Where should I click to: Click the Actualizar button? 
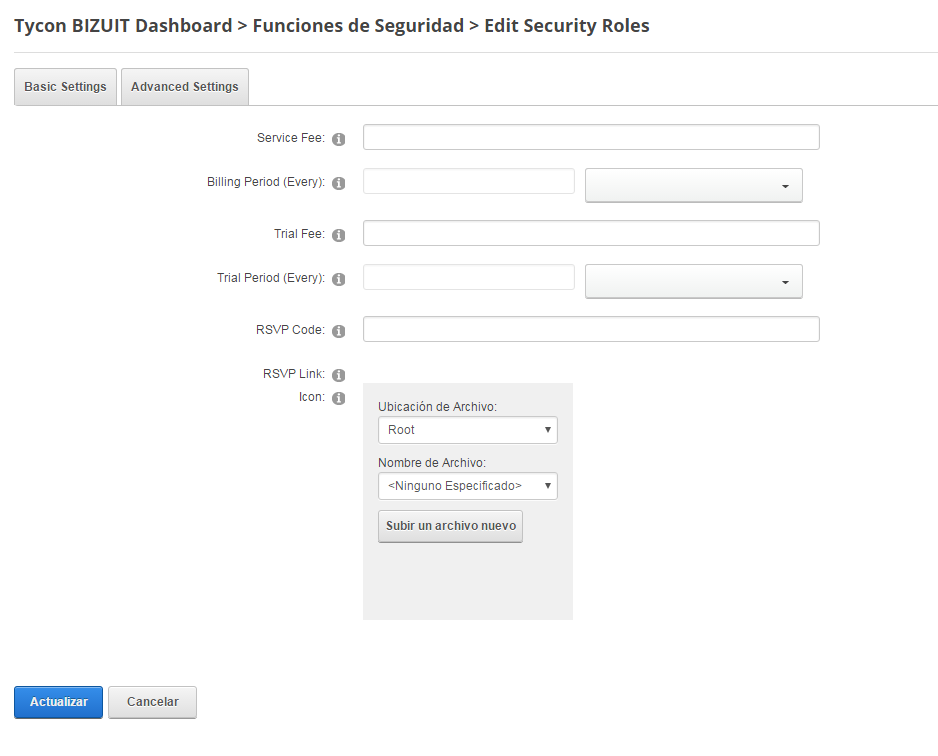click(59, 702)
